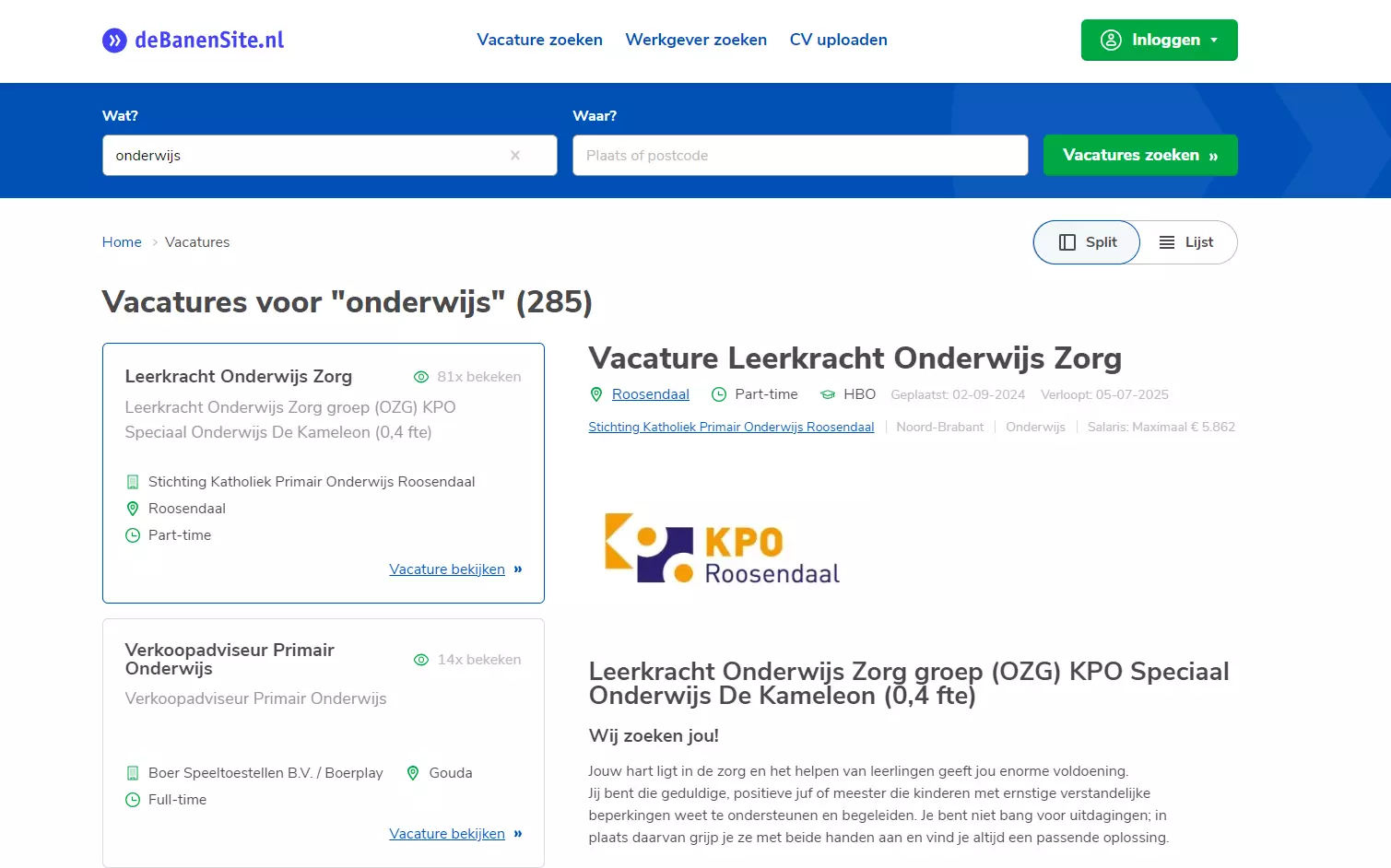Click the clock icon beside Full-time

click(x=133, y=800)
